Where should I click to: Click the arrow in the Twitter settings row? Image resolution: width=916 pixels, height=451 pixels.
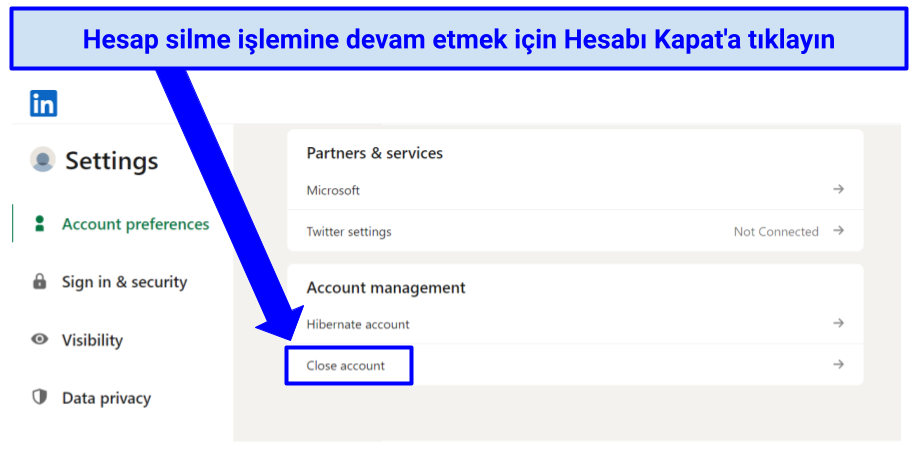click(x=838, y=231)
